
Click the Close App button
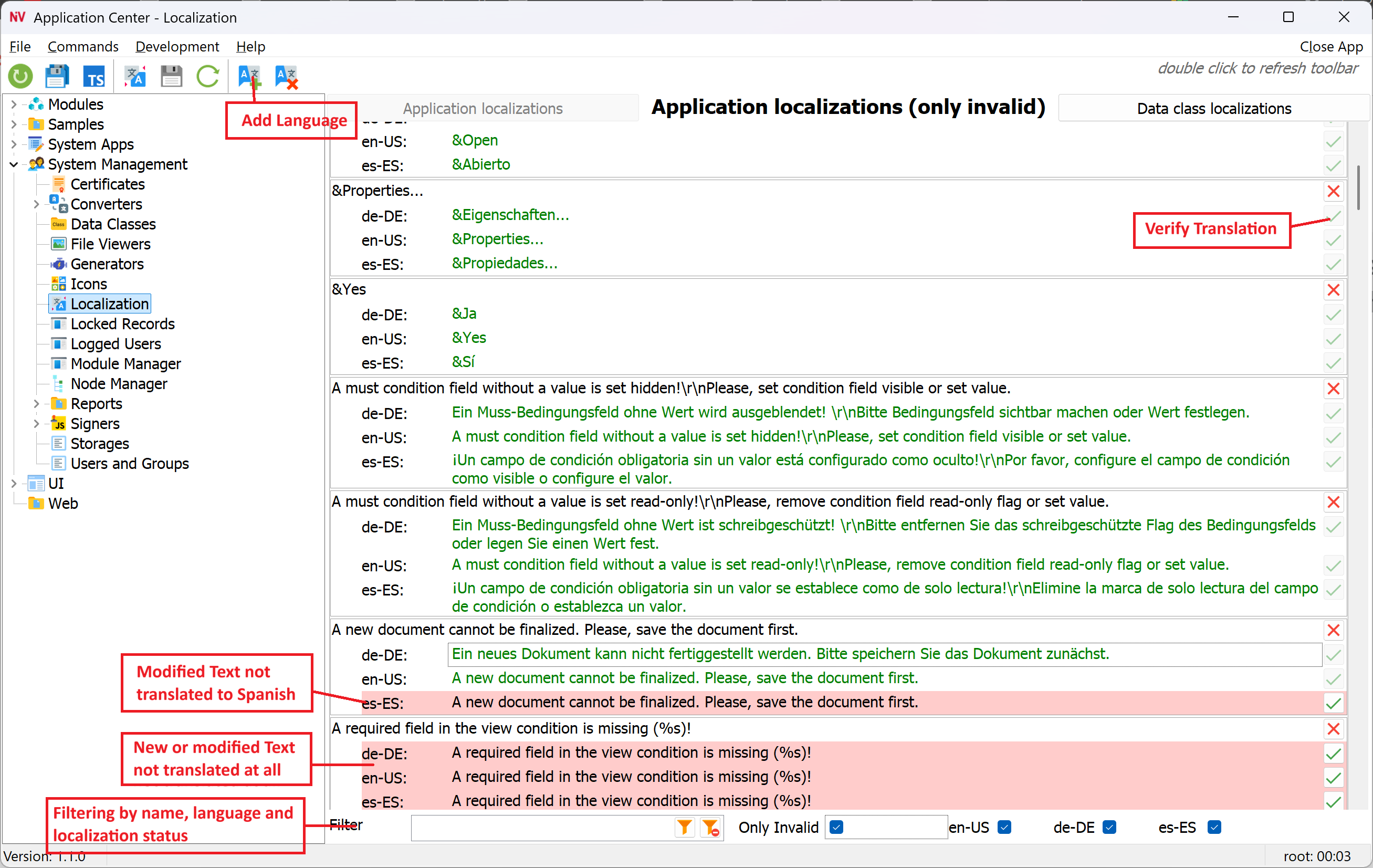(1331, 46)
